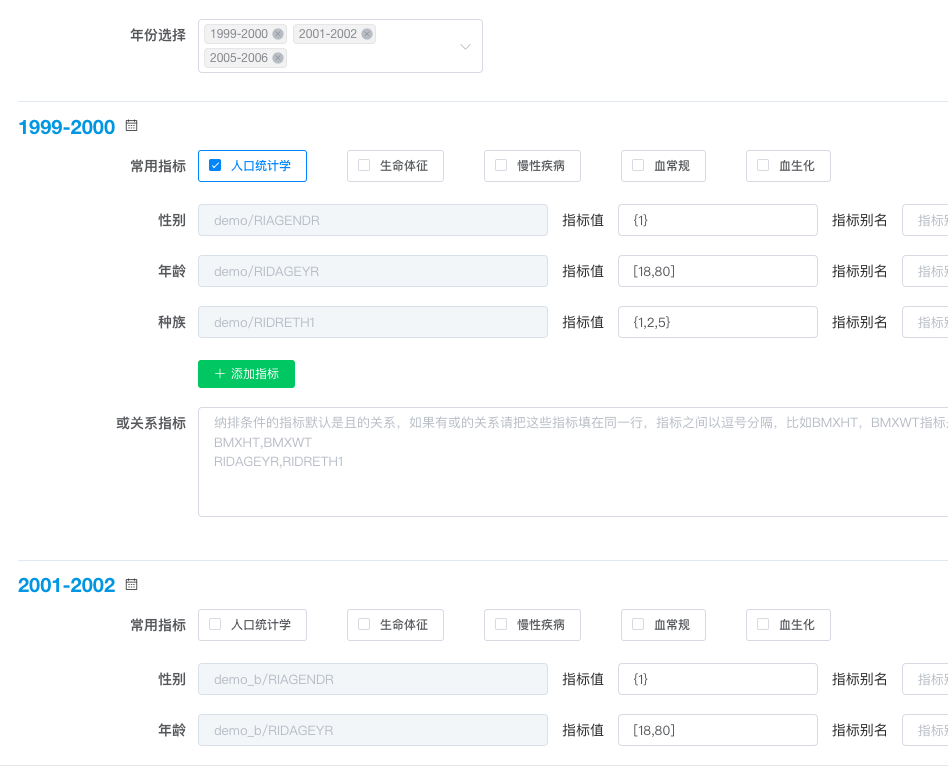The image size is (948, 768).
Task: Click the 或关系指标 label
Action: point(151,423)
